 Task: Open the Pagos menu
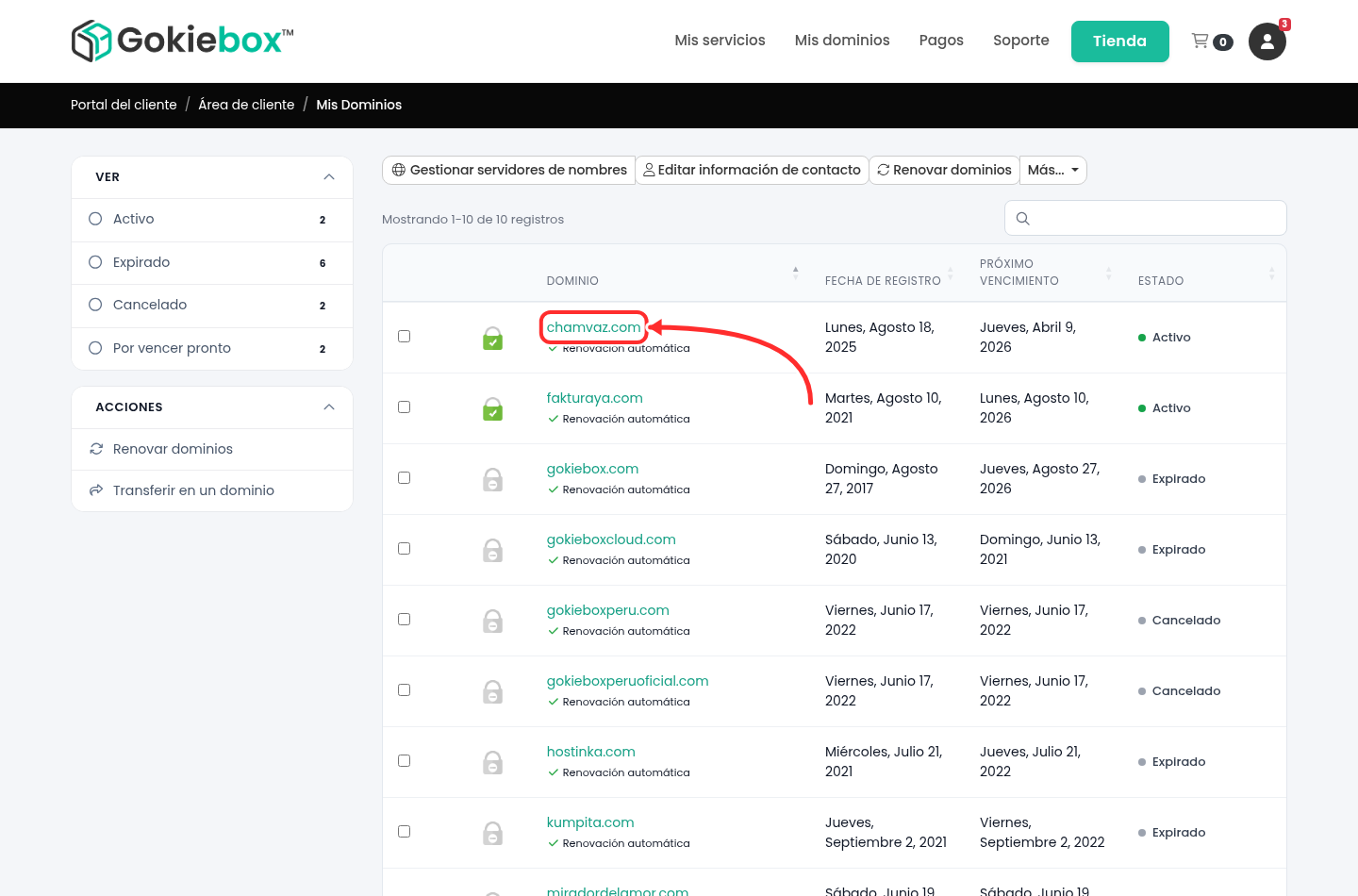point(941,41)
